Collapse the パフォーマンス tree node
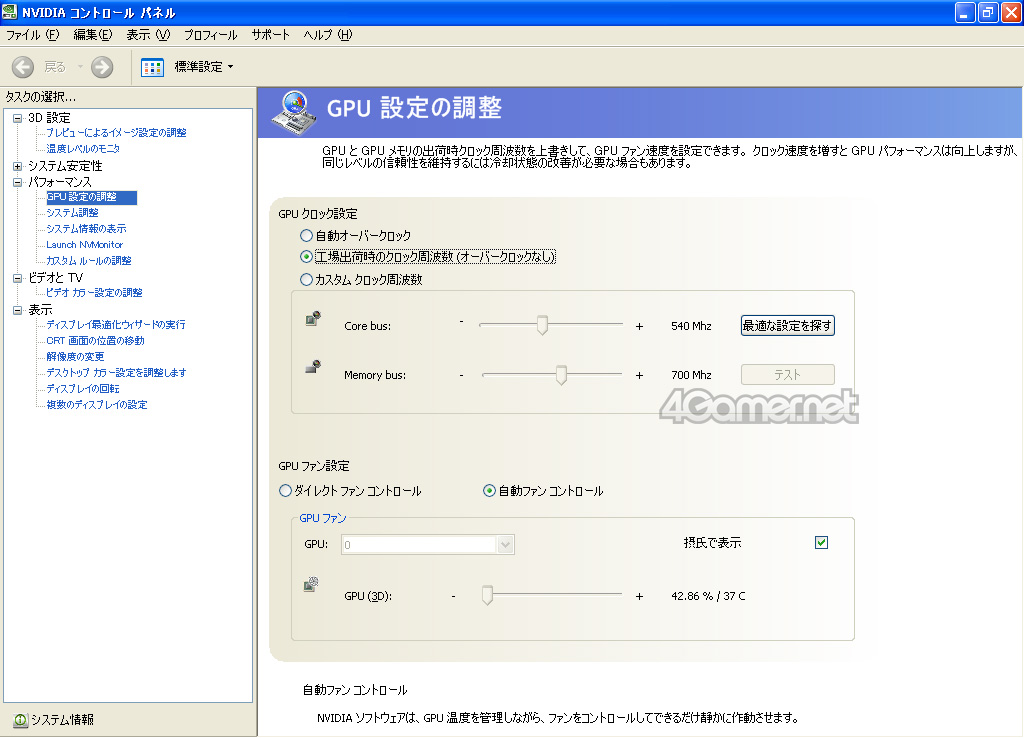The height and width of the screenshot is (738, 1024). tap(18, 182)
